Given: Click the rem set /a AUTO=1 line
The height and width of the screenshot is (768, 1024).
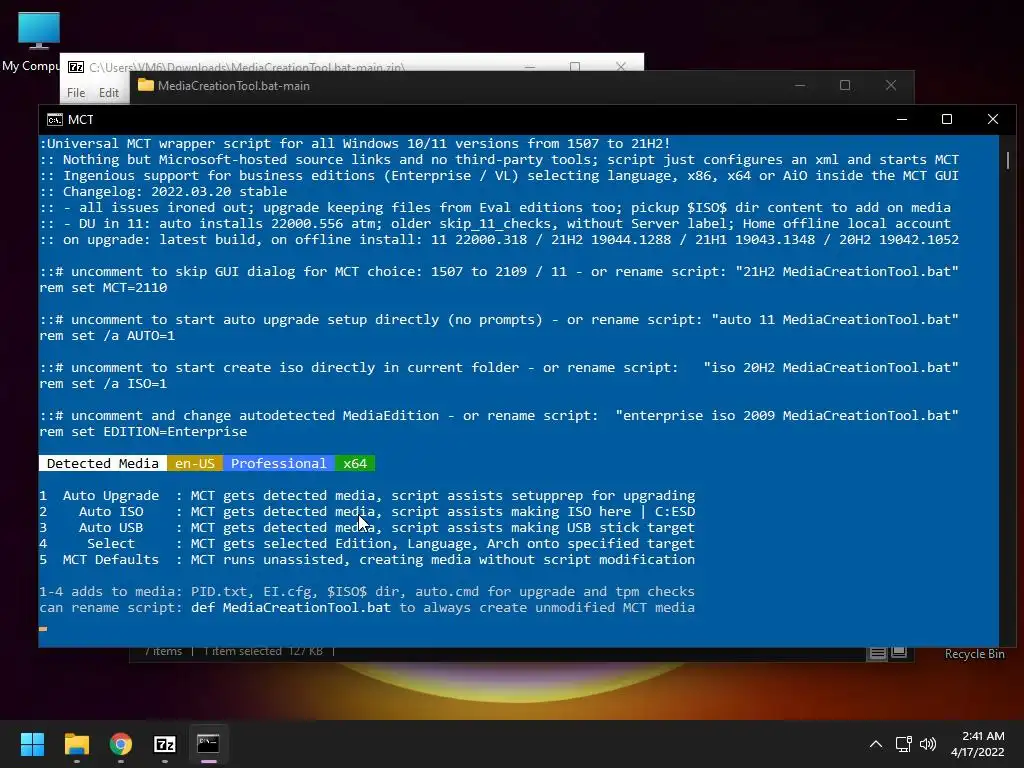Looking at the screenshot, I should coord(107,336).
